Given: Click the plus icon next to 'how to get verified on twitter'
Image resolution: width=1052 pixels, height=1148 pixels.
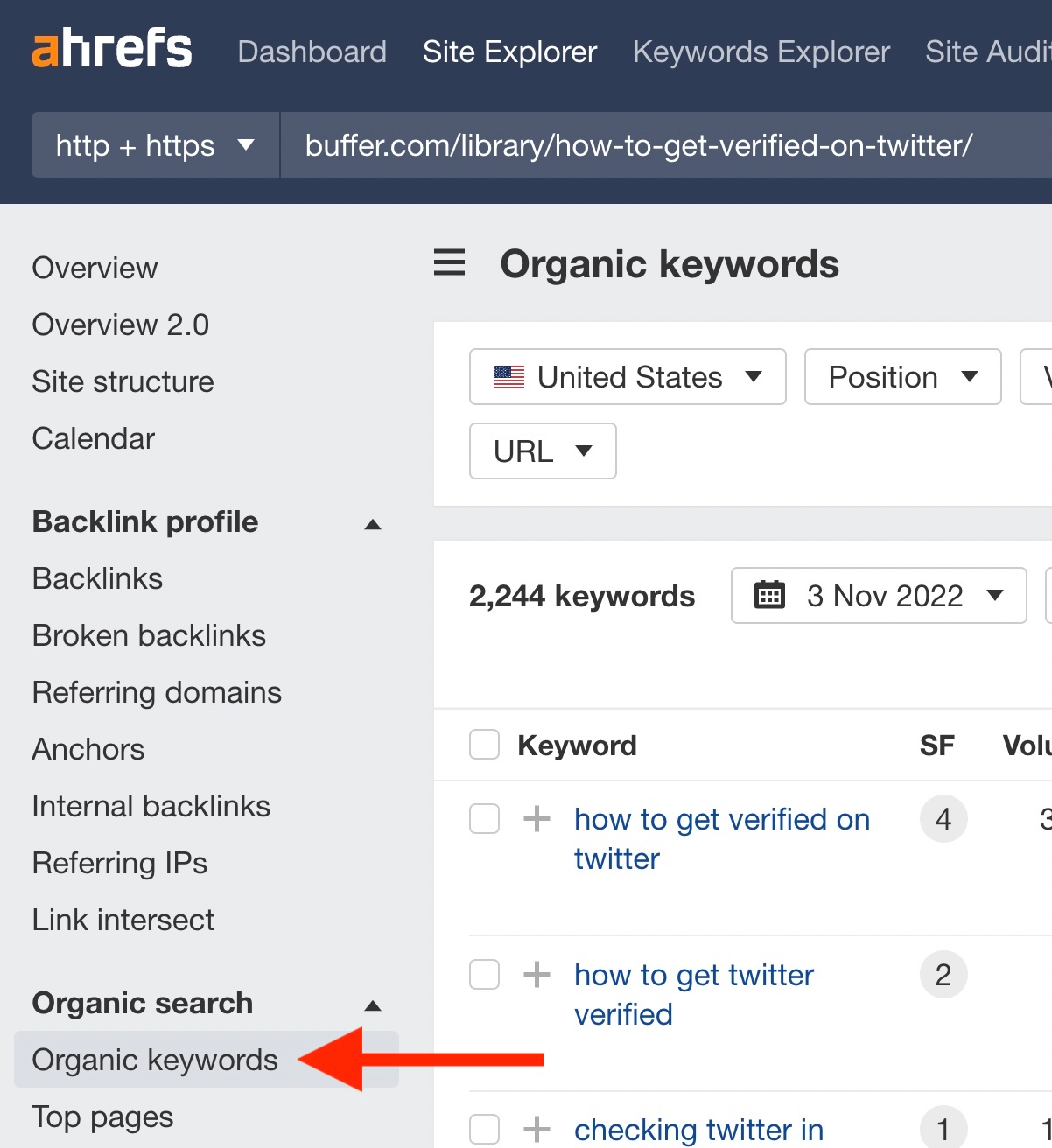Looking at the screenshot, I should [x=537, y=819].
